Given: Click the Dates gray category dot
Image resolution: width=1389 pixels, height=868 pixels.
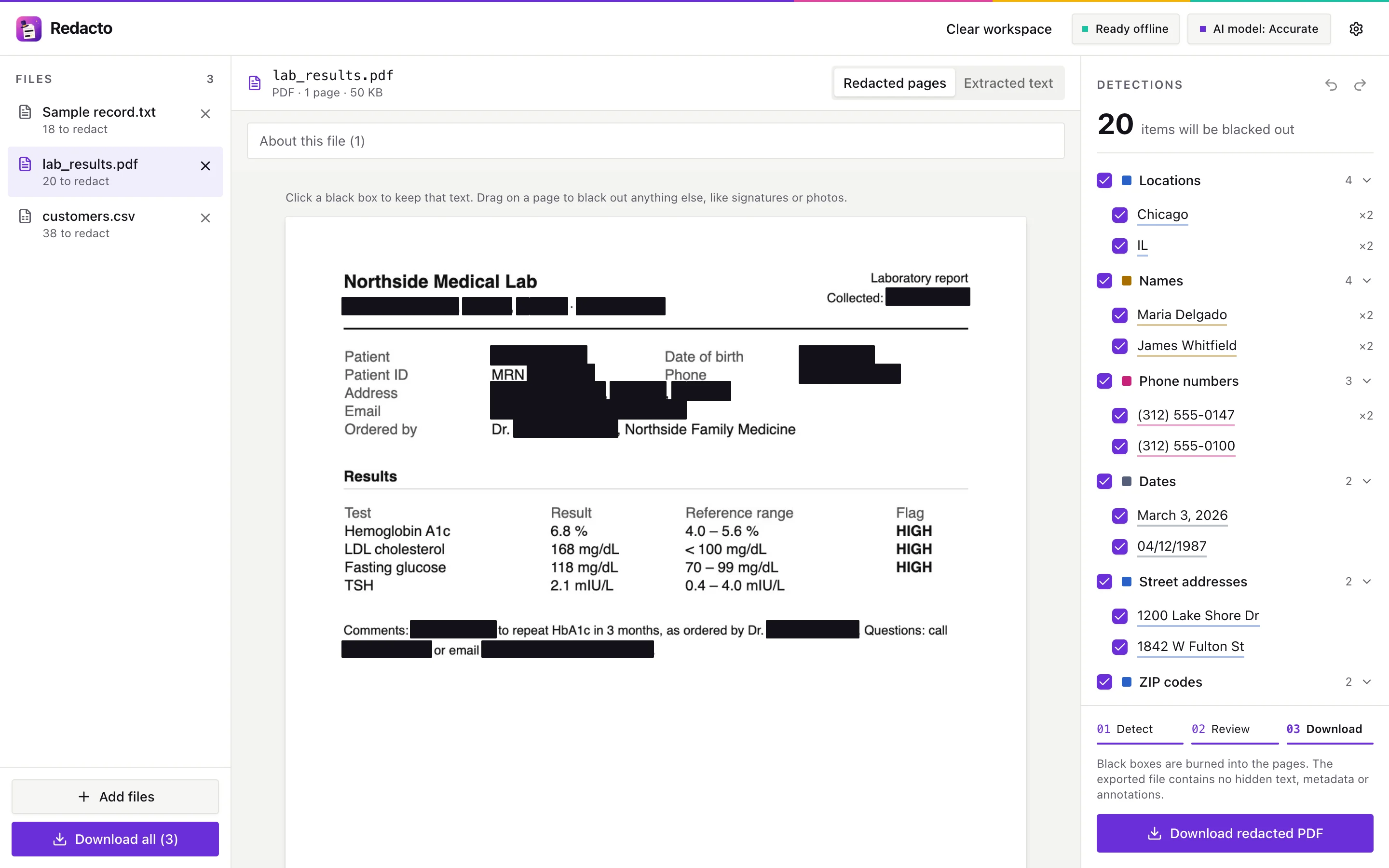Looking at the screenshot, I should click(1127, 481).
